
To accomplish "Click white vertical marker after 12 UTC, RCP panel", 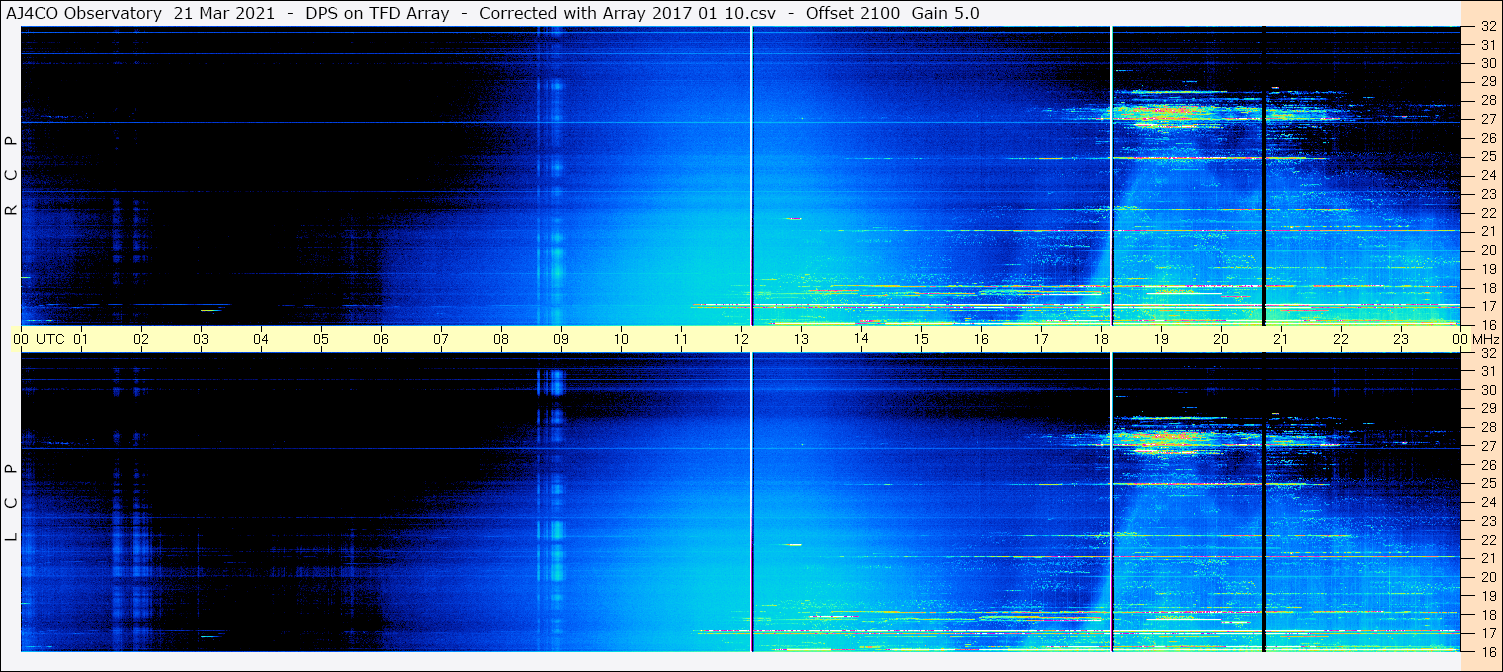I will (751, 176).
